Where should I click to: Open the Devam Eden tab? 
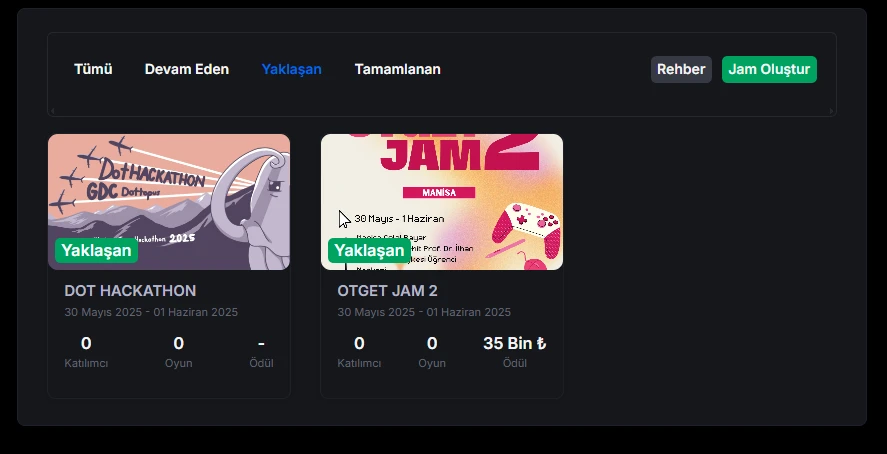point(187,69)
